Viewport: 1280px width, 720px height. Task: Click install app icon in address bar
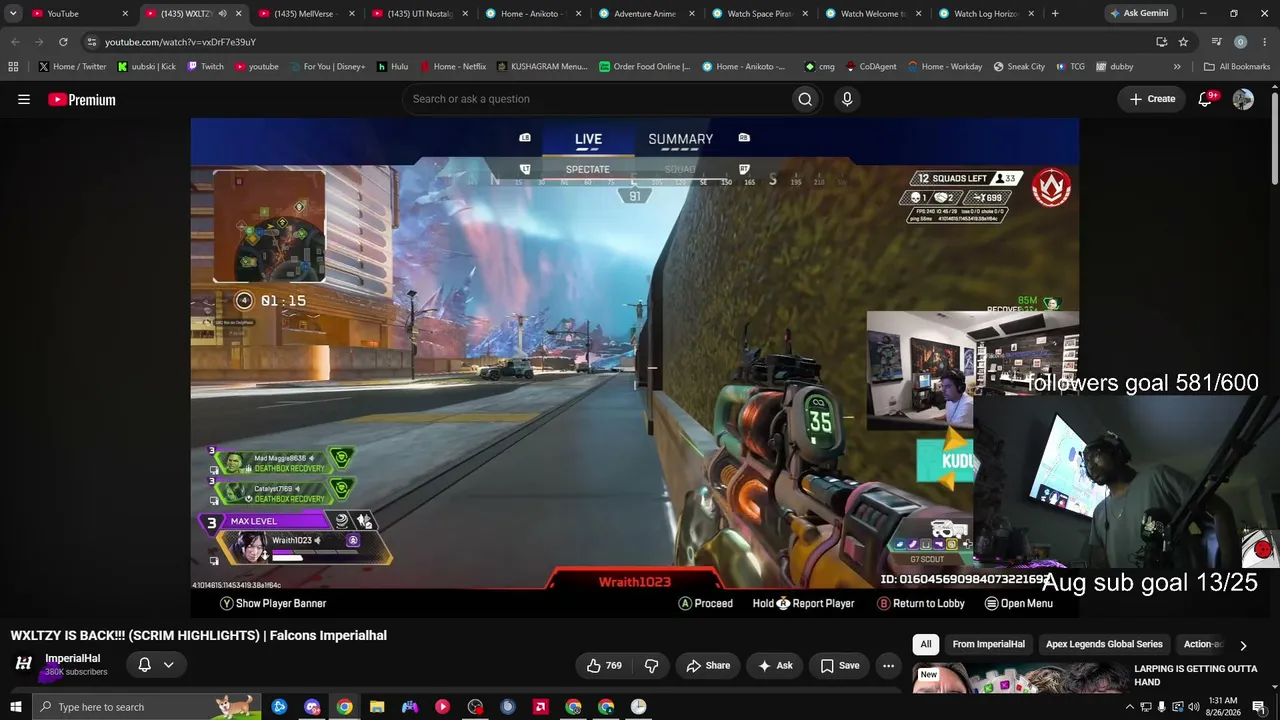1161,42
